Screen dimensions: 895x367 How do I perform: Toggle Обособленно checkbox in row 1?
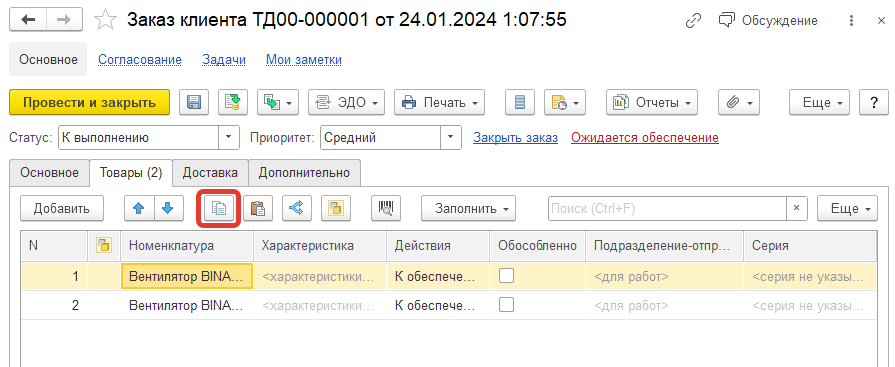[x=506, y=276]
